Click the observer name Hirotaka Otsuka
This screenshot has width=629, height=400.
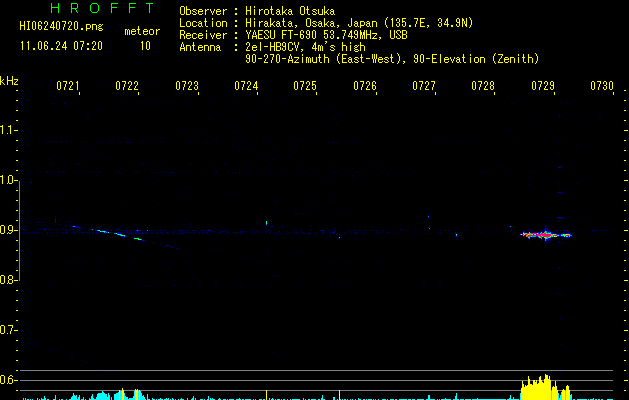coord(290,11)
